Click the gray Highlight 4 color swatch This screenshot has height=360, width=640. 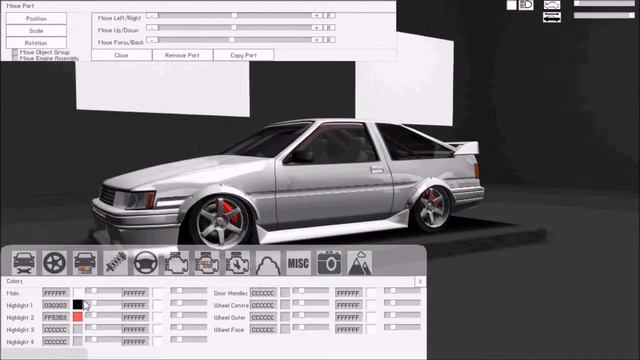(78, 341)
